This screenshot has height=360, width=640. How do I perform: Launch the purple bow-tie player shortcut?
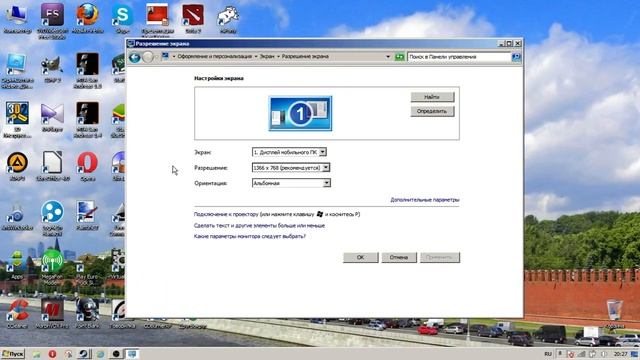point(52,116)
